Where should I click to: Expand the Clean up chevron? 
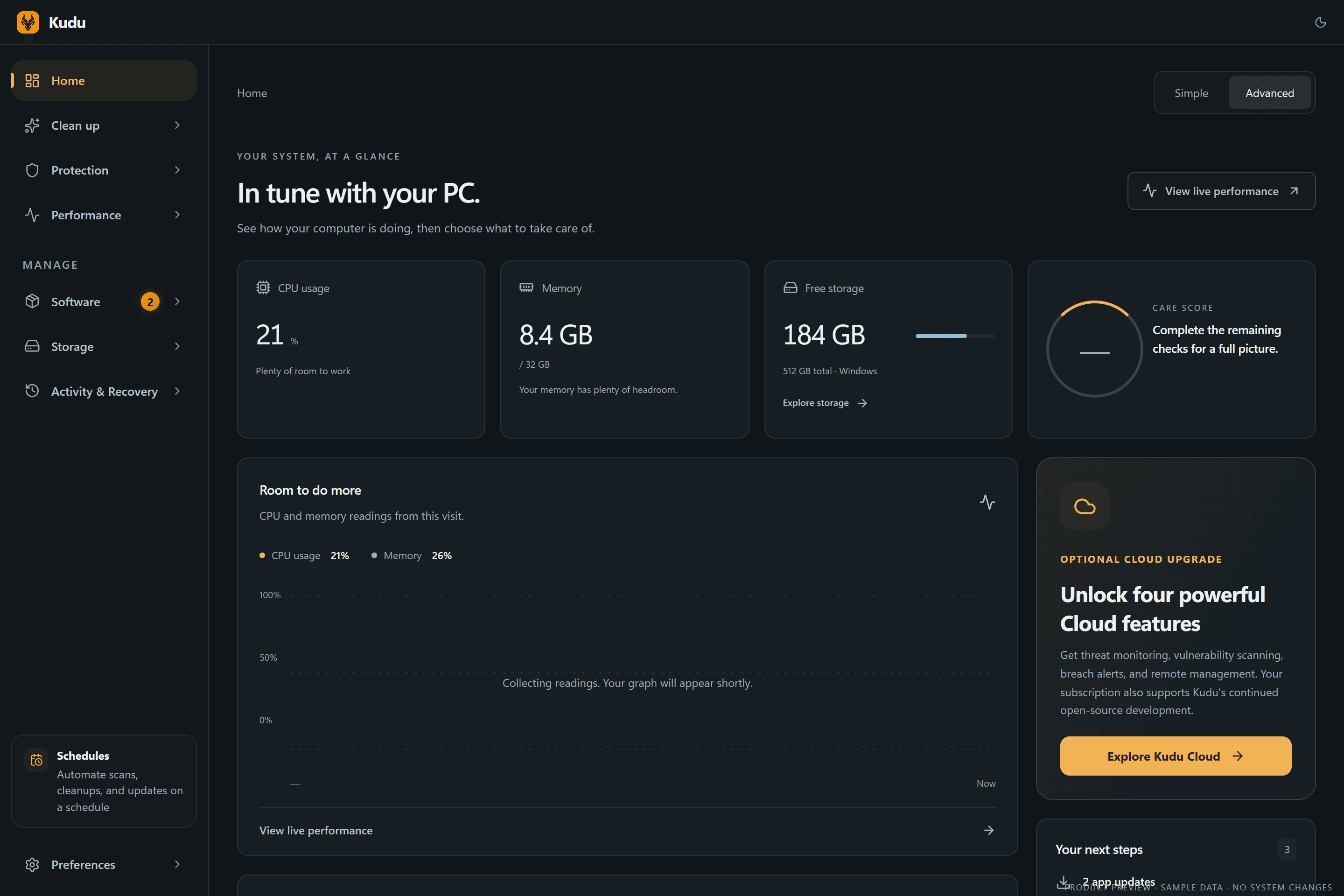(177, 125)
